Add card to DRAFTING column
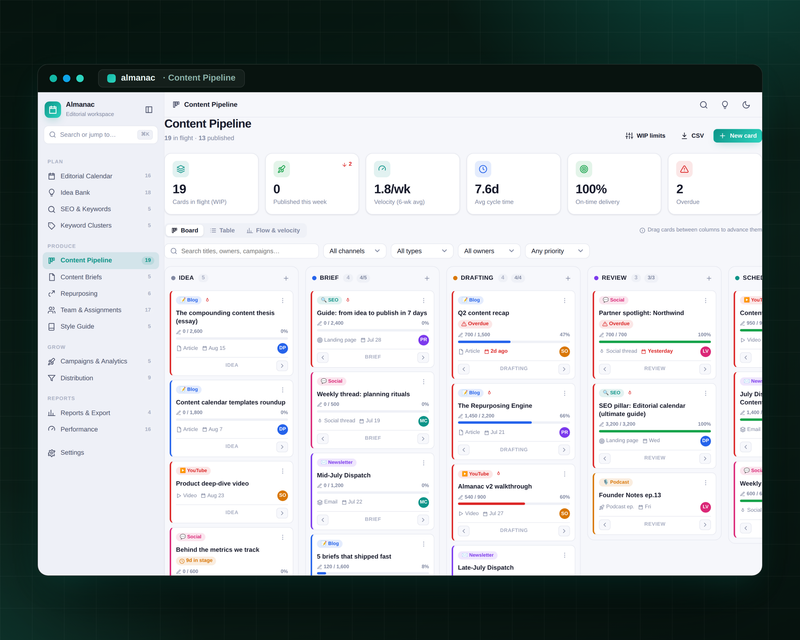 pos(568,278)
